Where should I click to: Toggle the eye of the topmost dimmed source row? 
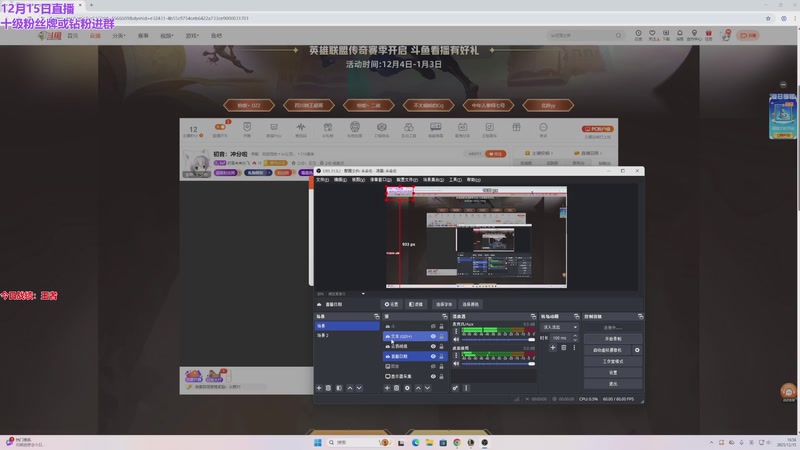(433, 327)
